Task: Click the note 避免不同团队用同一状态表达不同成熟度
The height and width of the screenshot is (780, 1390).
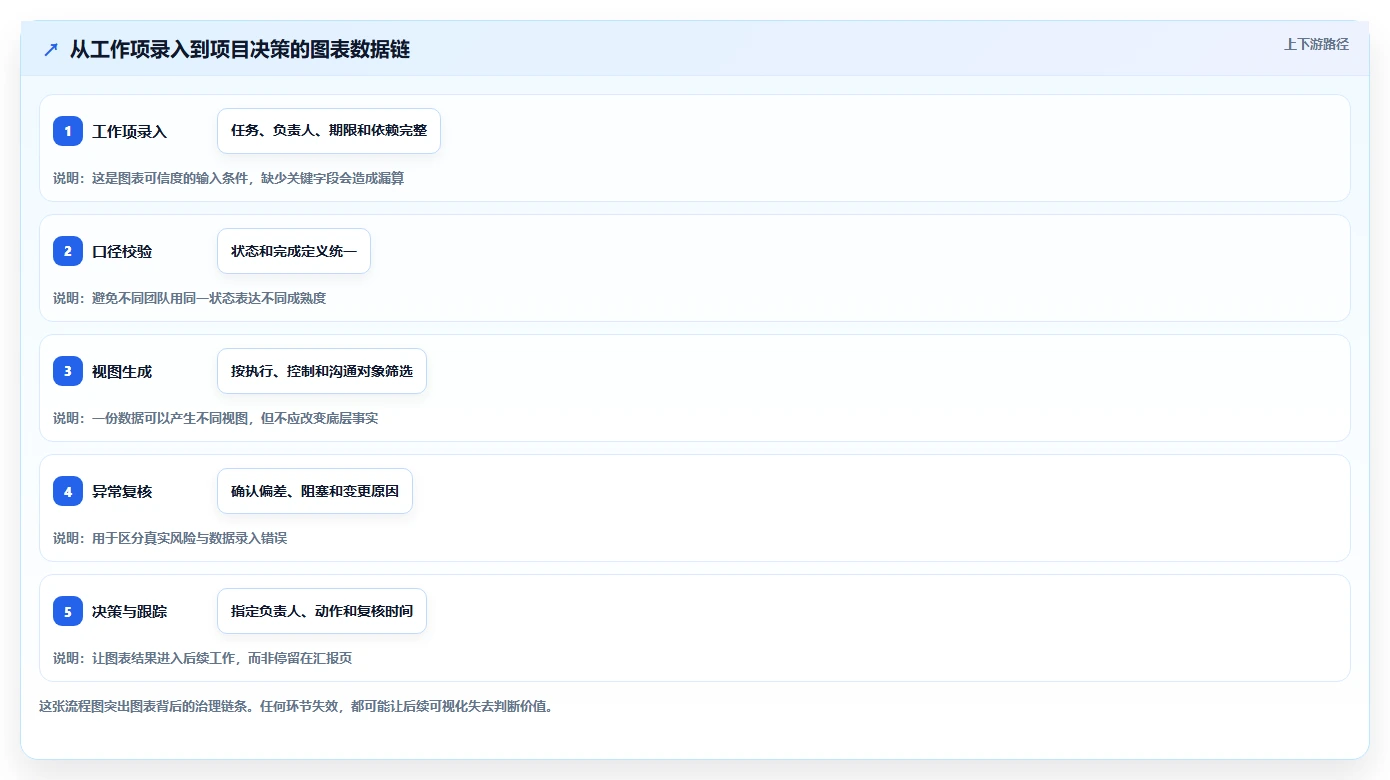Action: (209, 298)
